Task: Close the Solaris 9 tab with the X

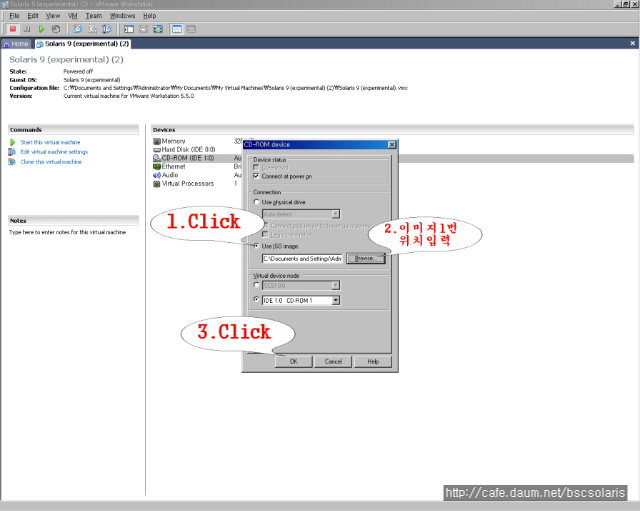Action: click(x=632, y=43)
